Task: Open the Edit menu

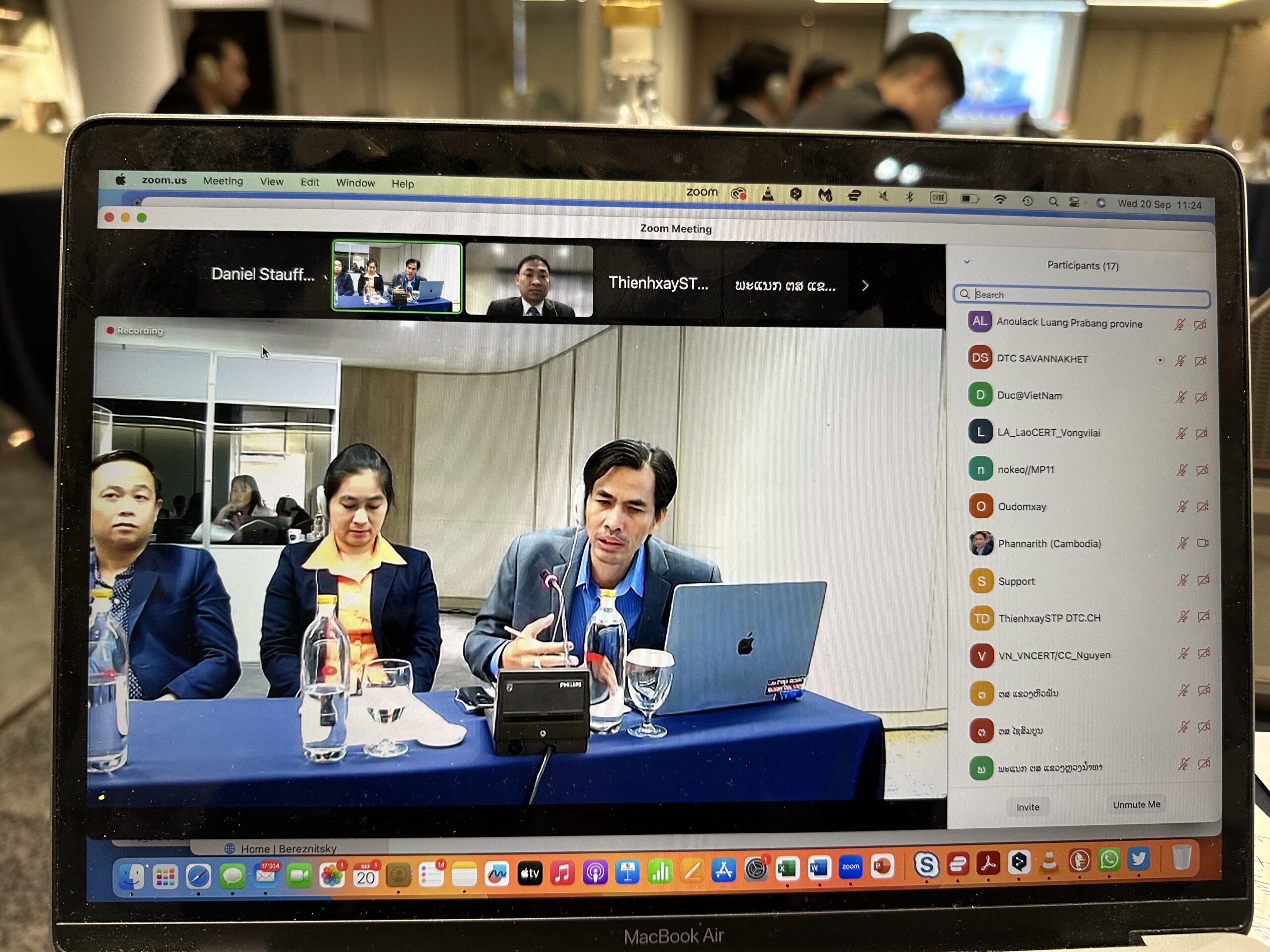Action: [x=310, y=182]
